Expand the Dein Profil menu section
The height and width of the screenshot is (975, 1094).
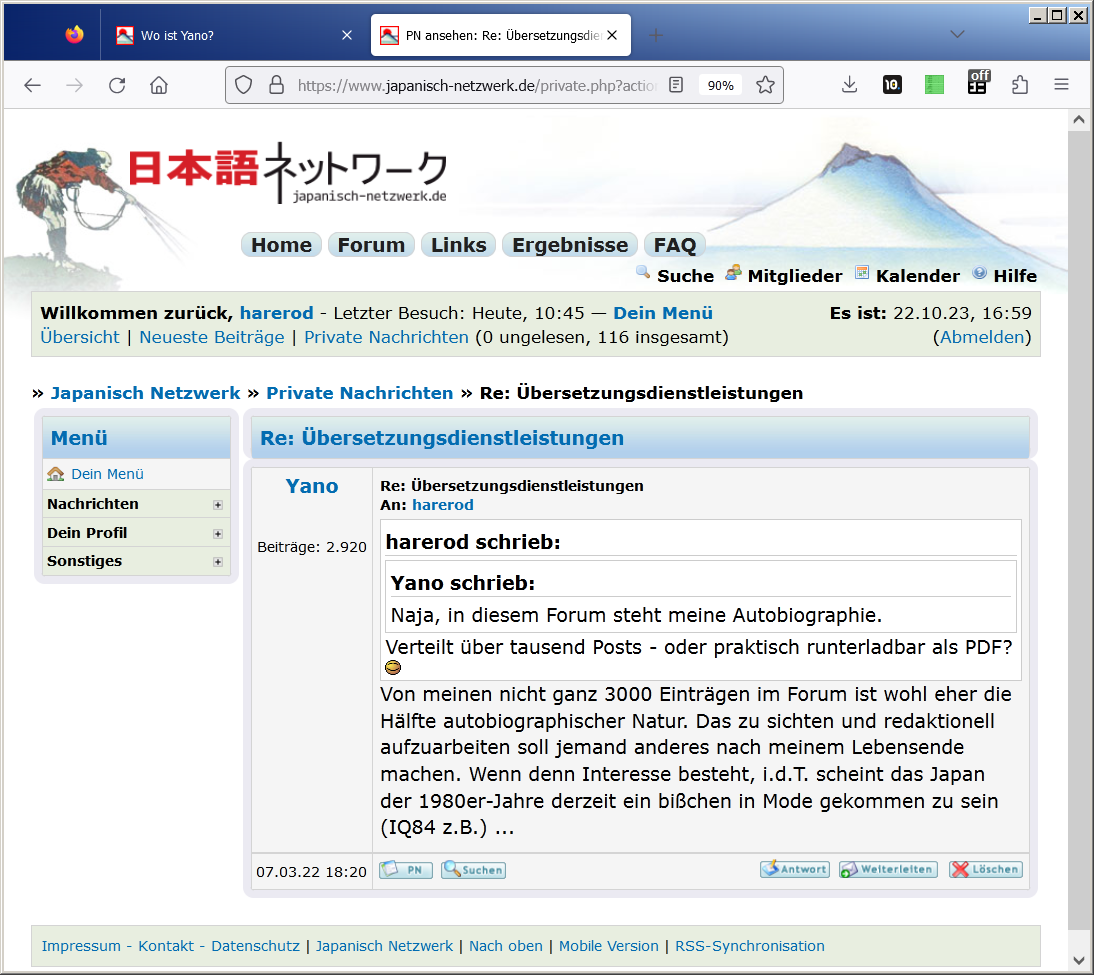coord(217,534)
